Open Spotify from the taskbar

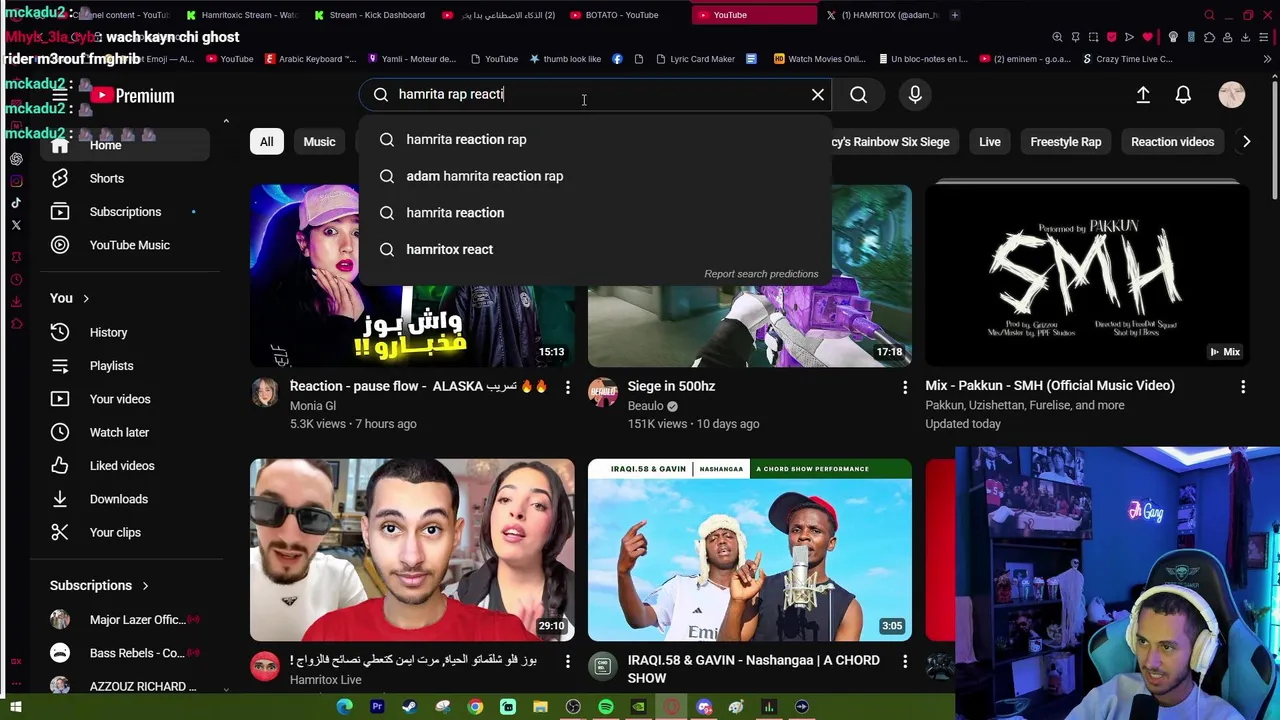(605, 707)
